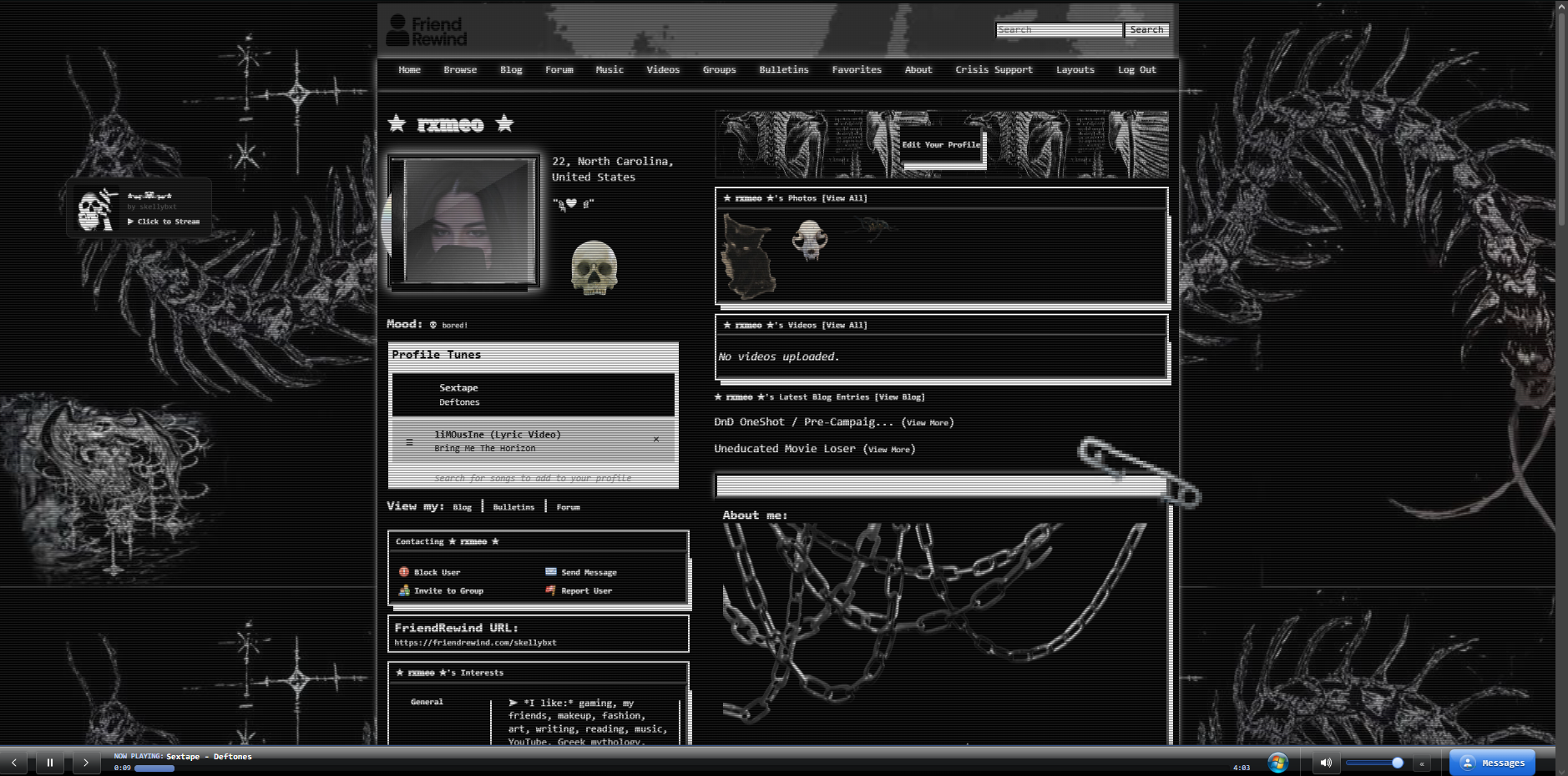The width and height of the screenshot is (1568, 776).
Task: Open Blog under View my
Action: pyautogui.click(x=462, y=507)
